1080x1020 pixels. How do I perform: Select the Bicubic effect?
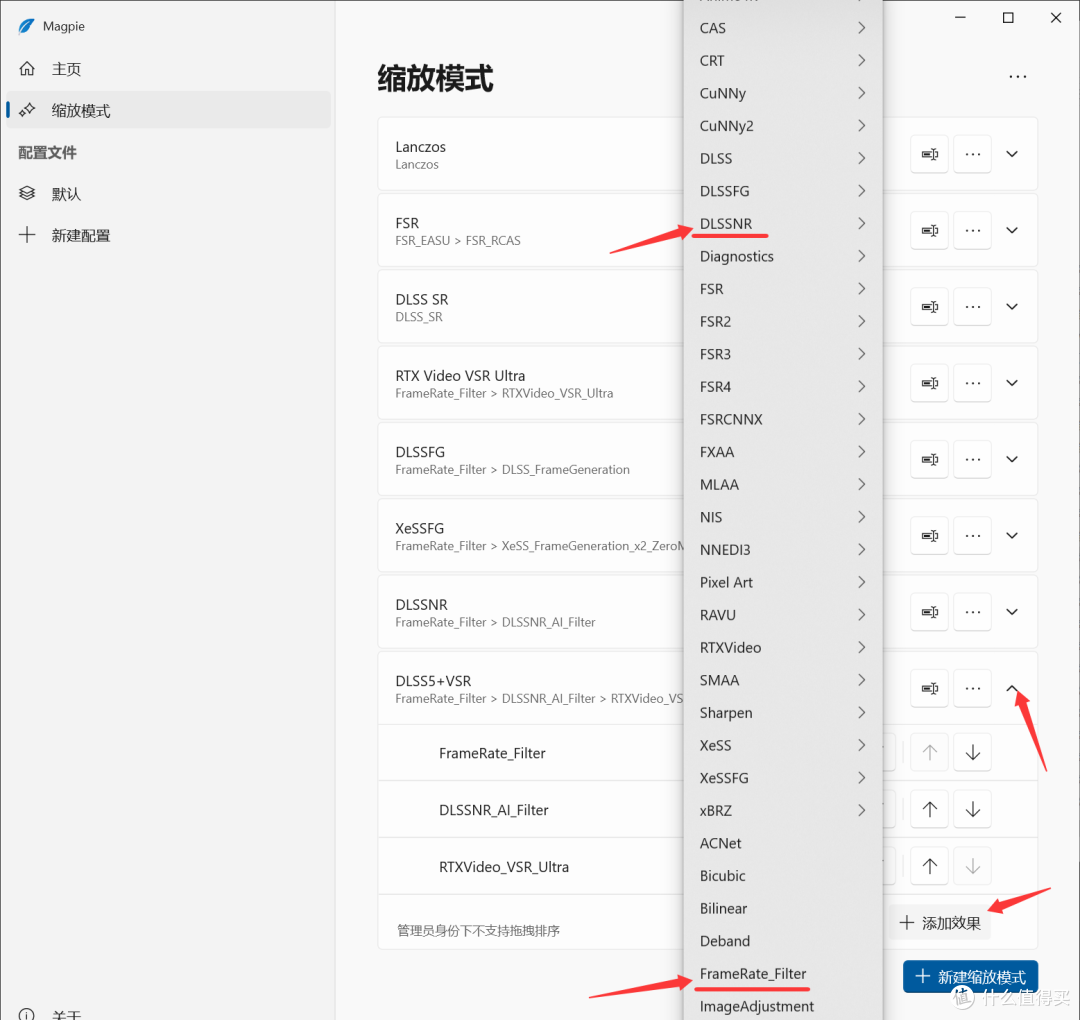pyautogui.click(x=783, y=876)
